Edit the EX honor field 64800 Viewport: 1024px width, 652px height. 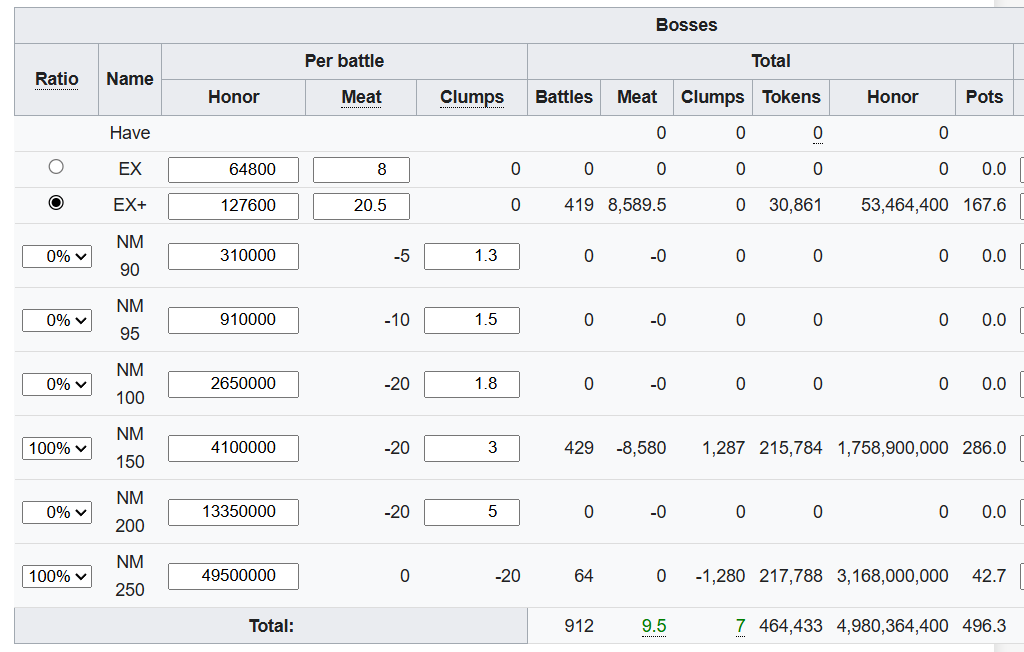[x=233, y=170]
